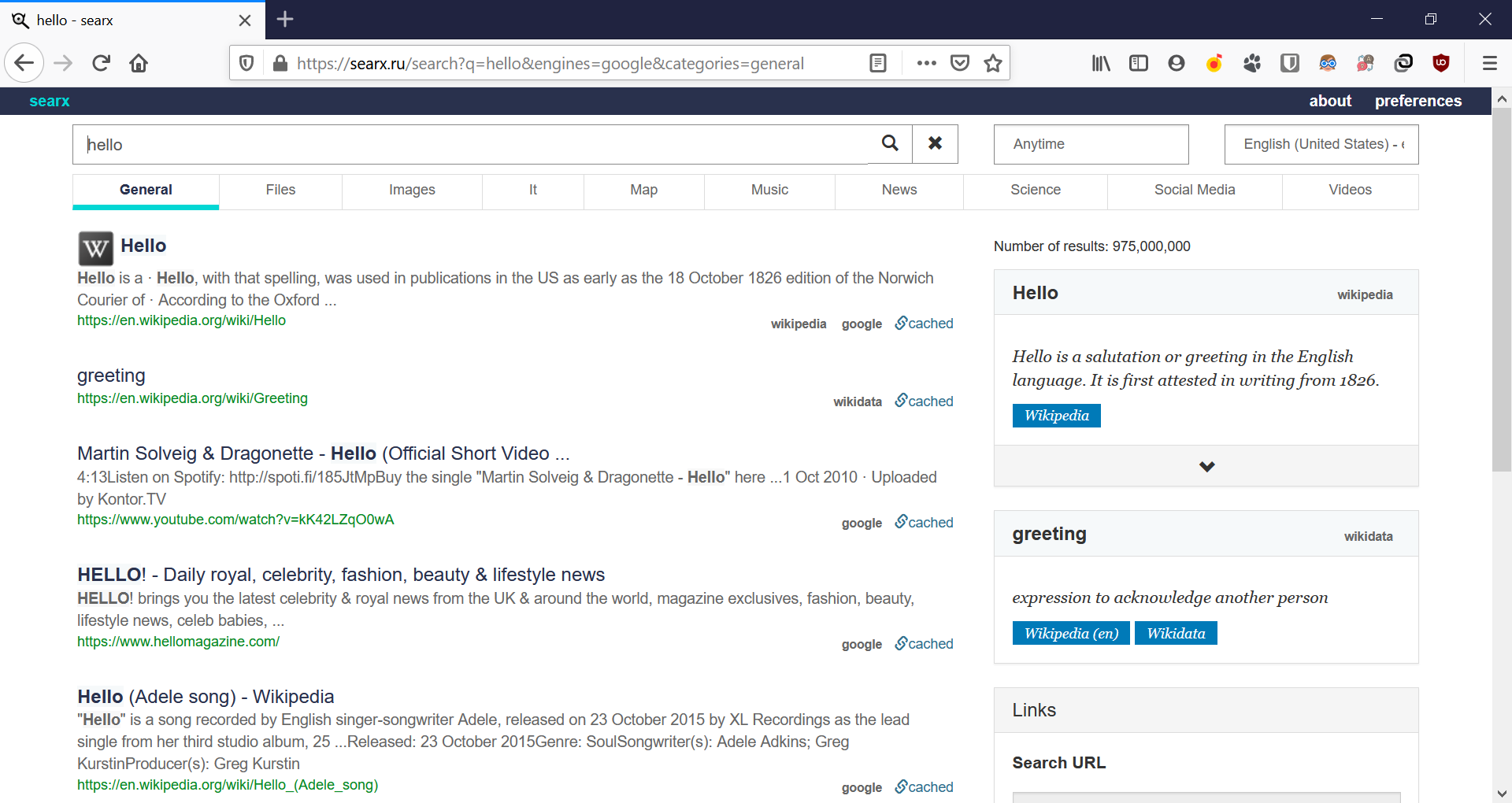Open the Wikipedia link in the Hello infobox

pyautogui.click(x=1056, y=416)
